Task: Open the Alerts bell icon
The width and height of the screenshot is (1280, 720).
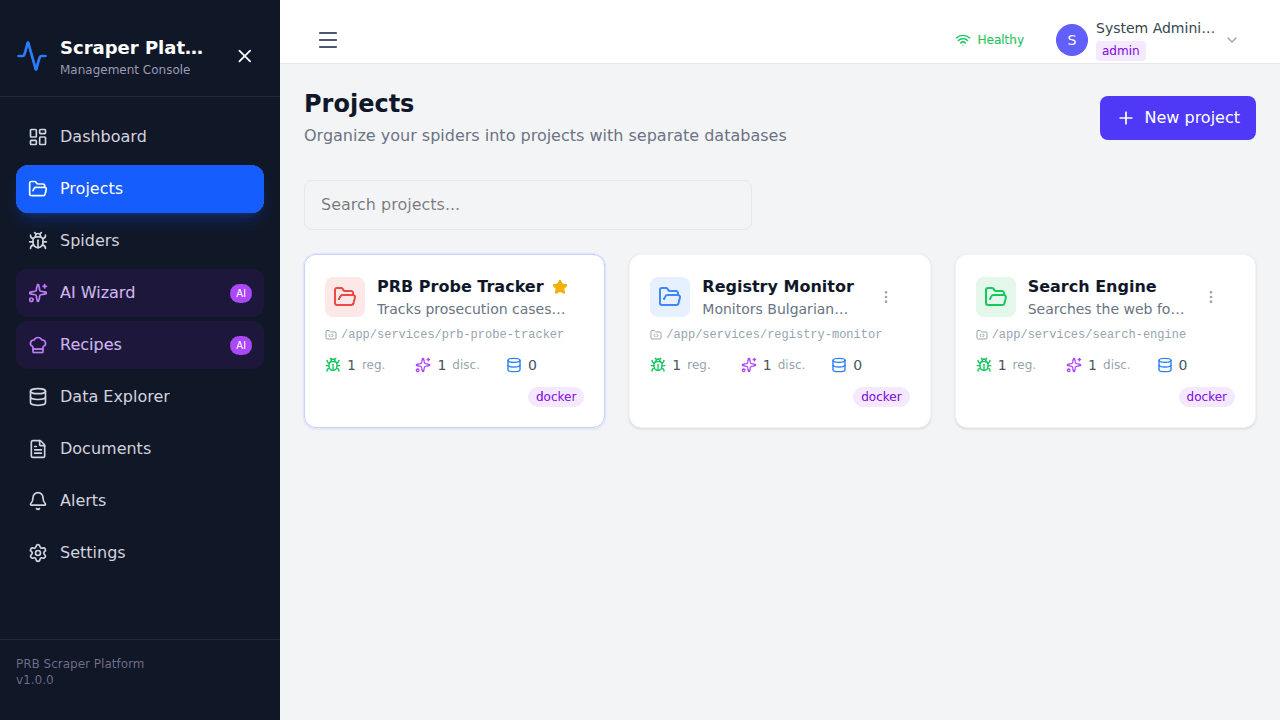Action: point(38,500)
